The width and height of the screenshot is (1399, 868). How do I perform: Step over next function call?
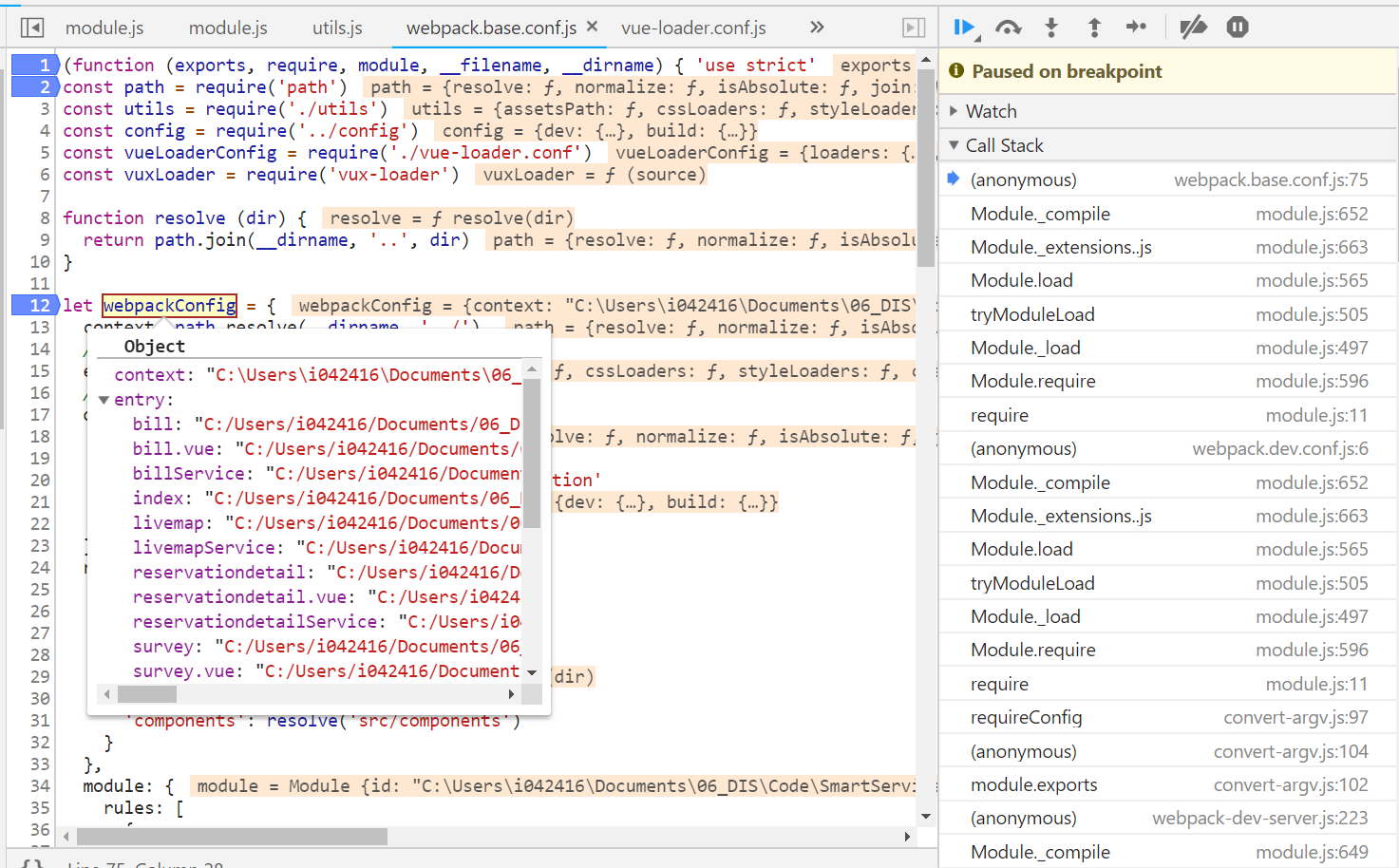[1008, 28]
